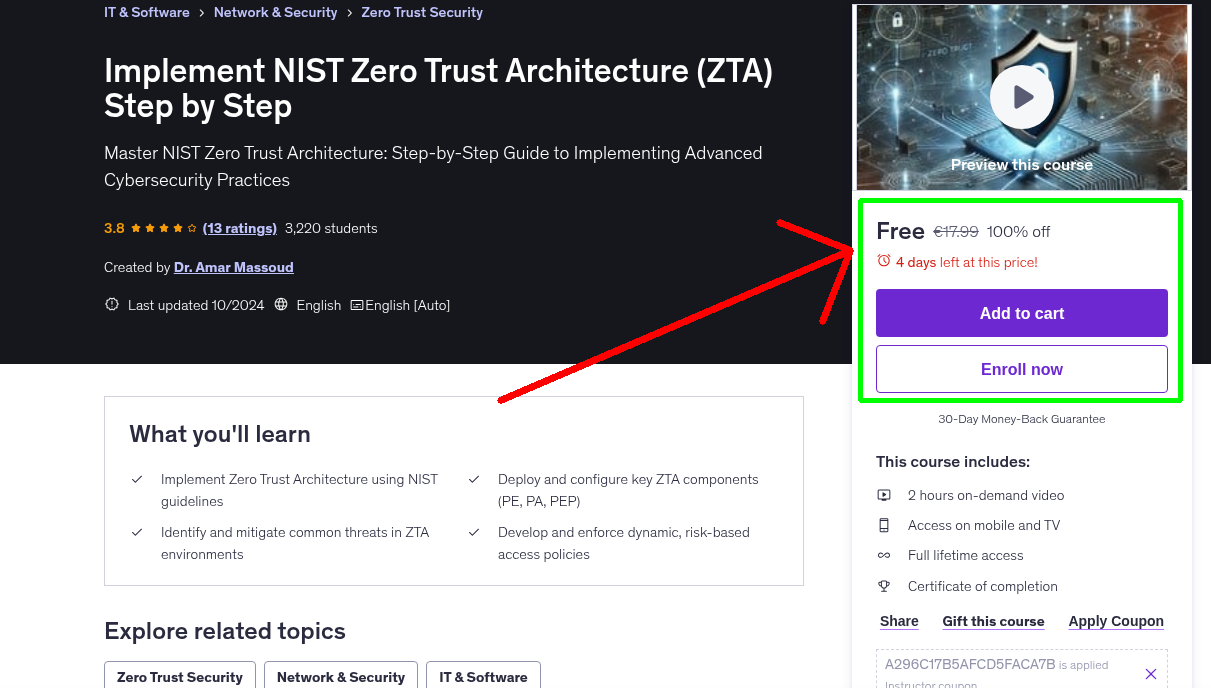Click the clock icon beside Last updated

[x=111, y=305]
